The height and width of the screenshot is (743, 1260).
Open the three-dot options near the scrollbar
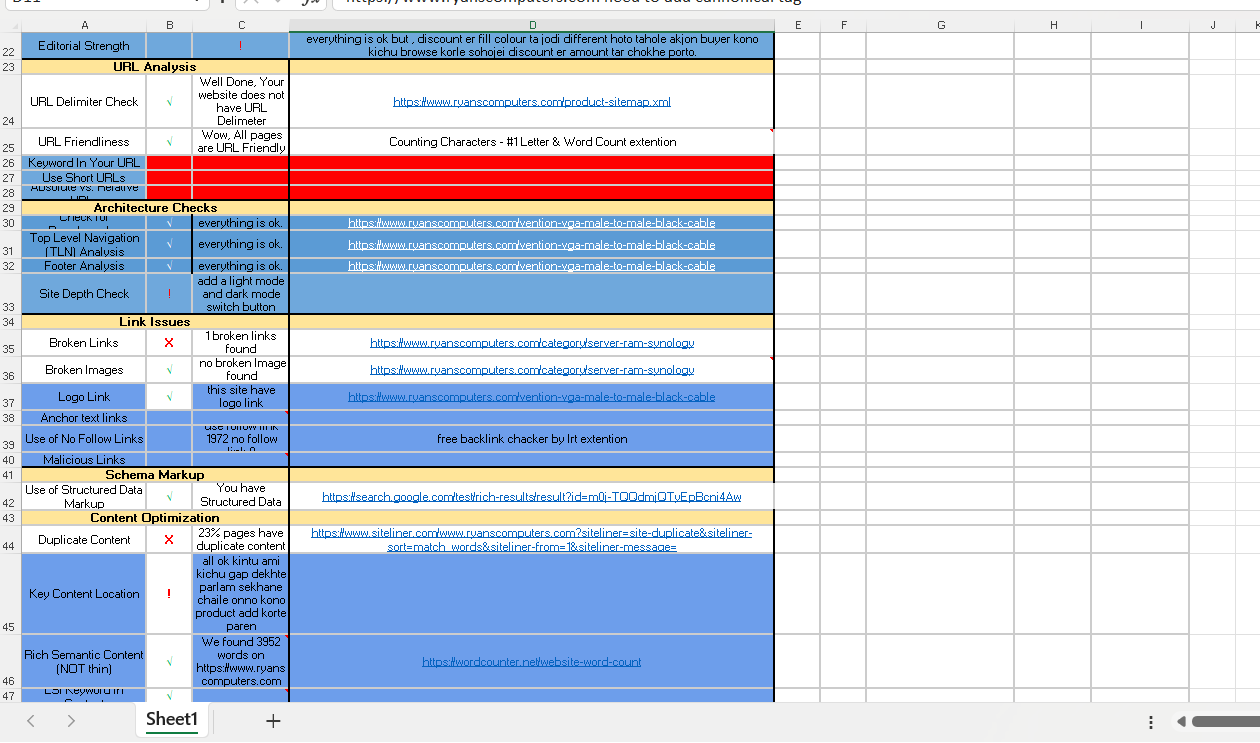(1151, 721)
